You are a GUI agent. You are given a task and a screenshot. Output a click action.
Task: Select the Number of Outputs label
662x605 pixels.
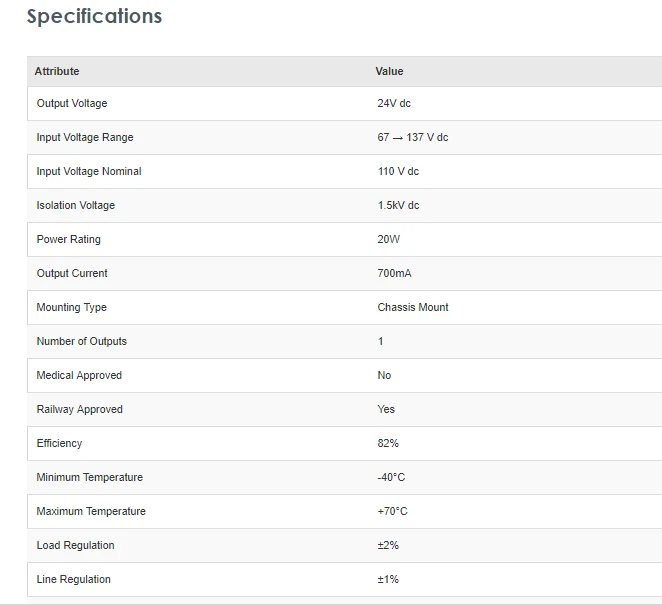tap(82, 341)
